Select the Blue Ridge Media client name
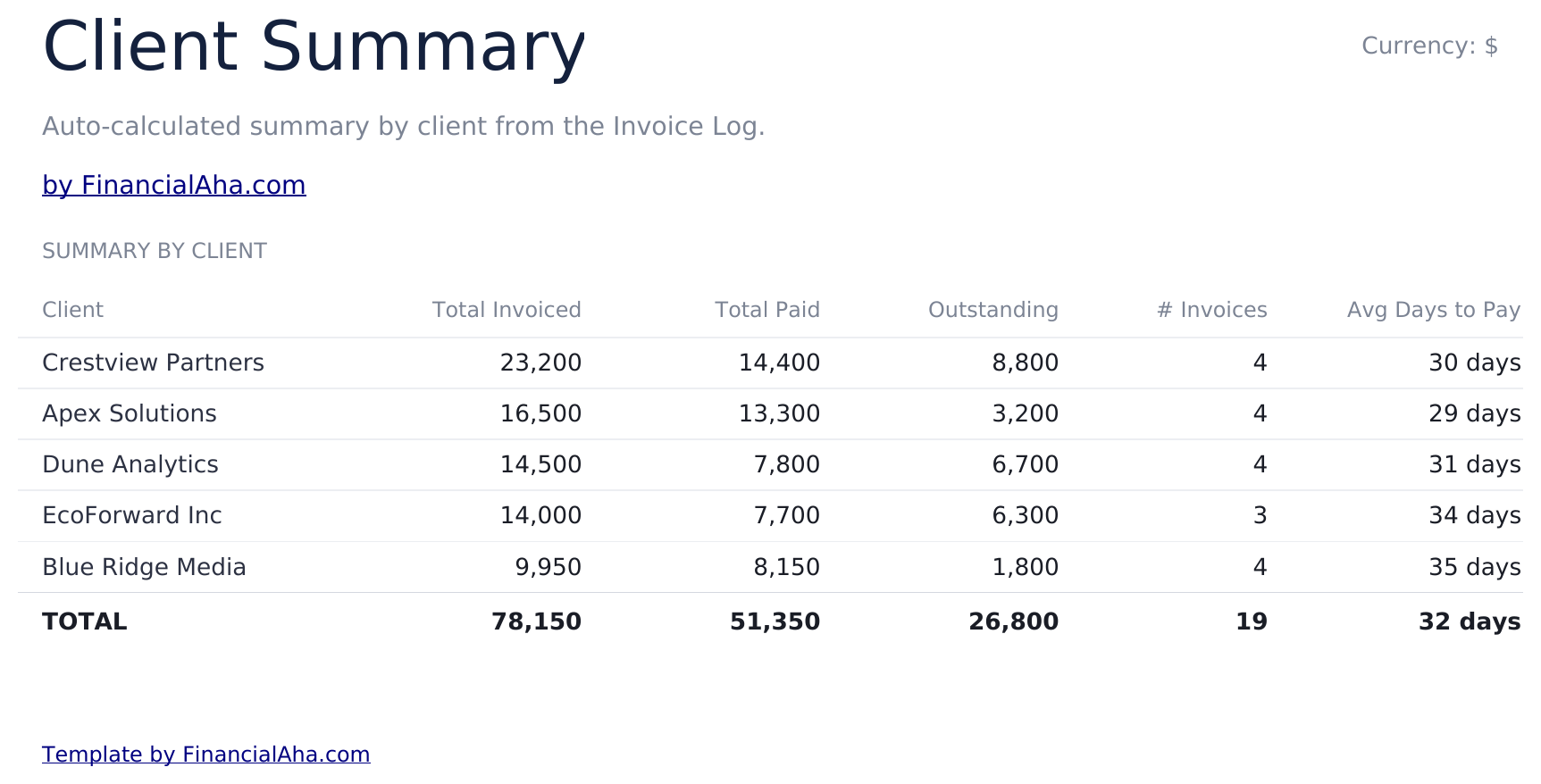Screen dimensions: 1541x784 144,567
